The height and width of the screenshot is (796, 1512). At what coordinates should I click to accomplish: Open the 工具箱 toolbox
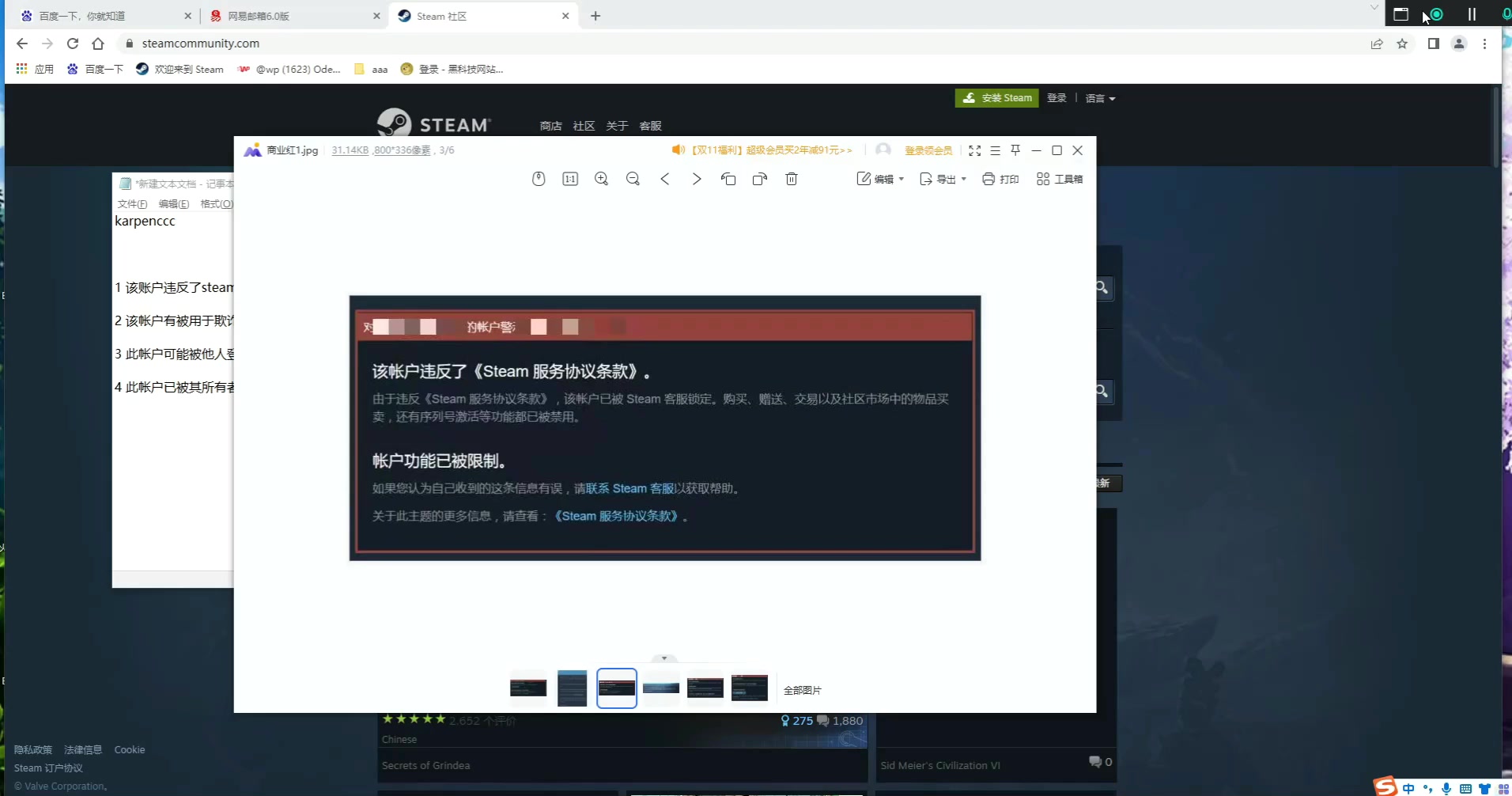pos(1060,179)
